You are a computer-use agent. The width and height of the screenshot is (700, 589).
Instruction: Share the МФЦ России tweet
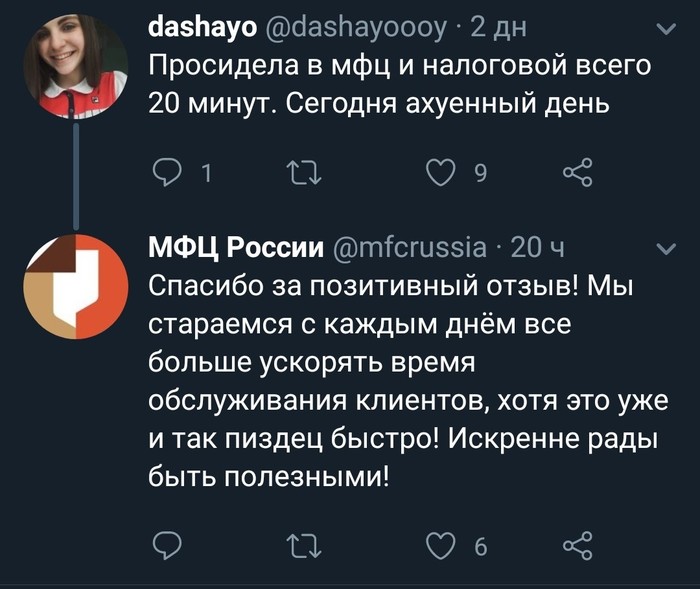578,545
